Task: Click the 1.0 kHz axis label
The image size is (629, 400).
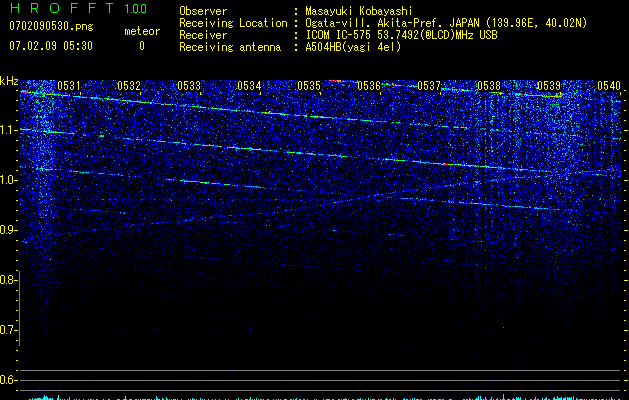Action: click(8, 180)
